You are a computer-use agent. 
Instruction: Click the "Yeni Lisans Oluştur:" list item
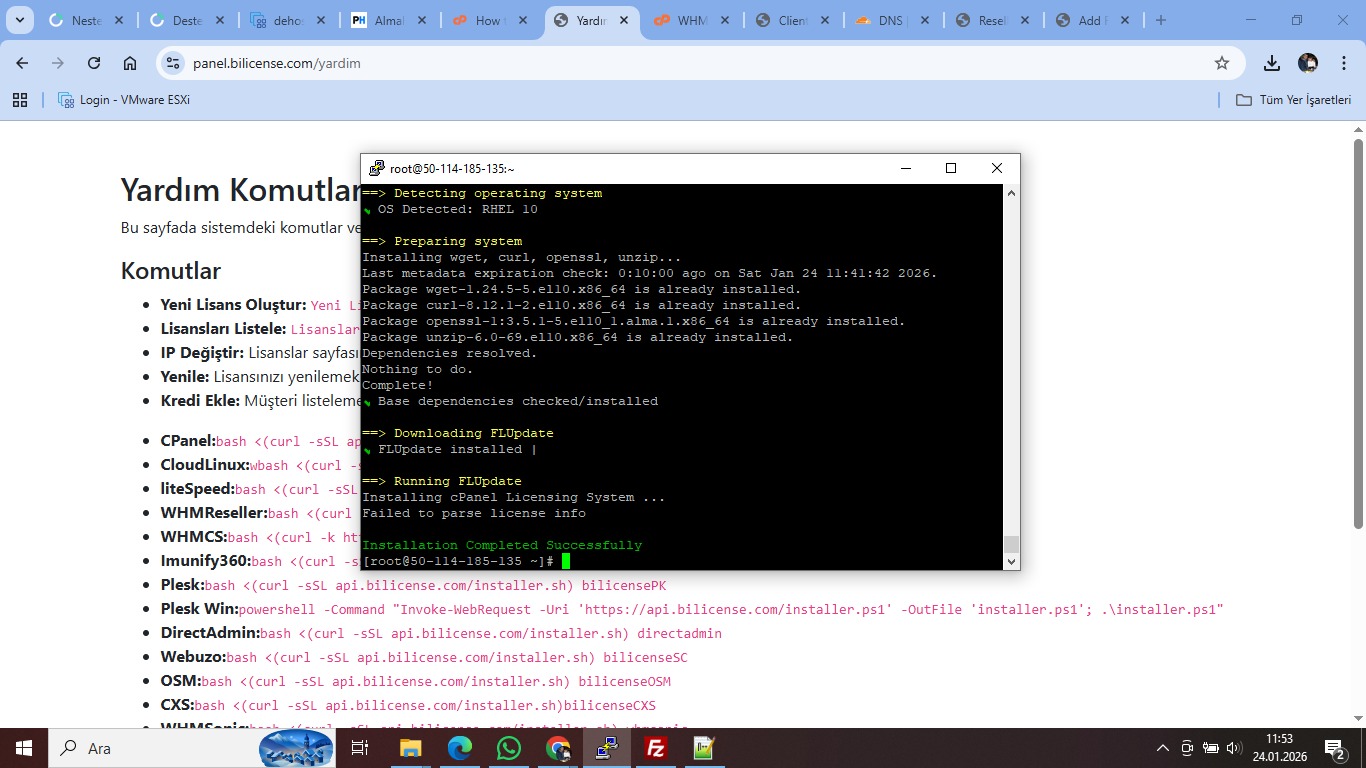[260, 305]
